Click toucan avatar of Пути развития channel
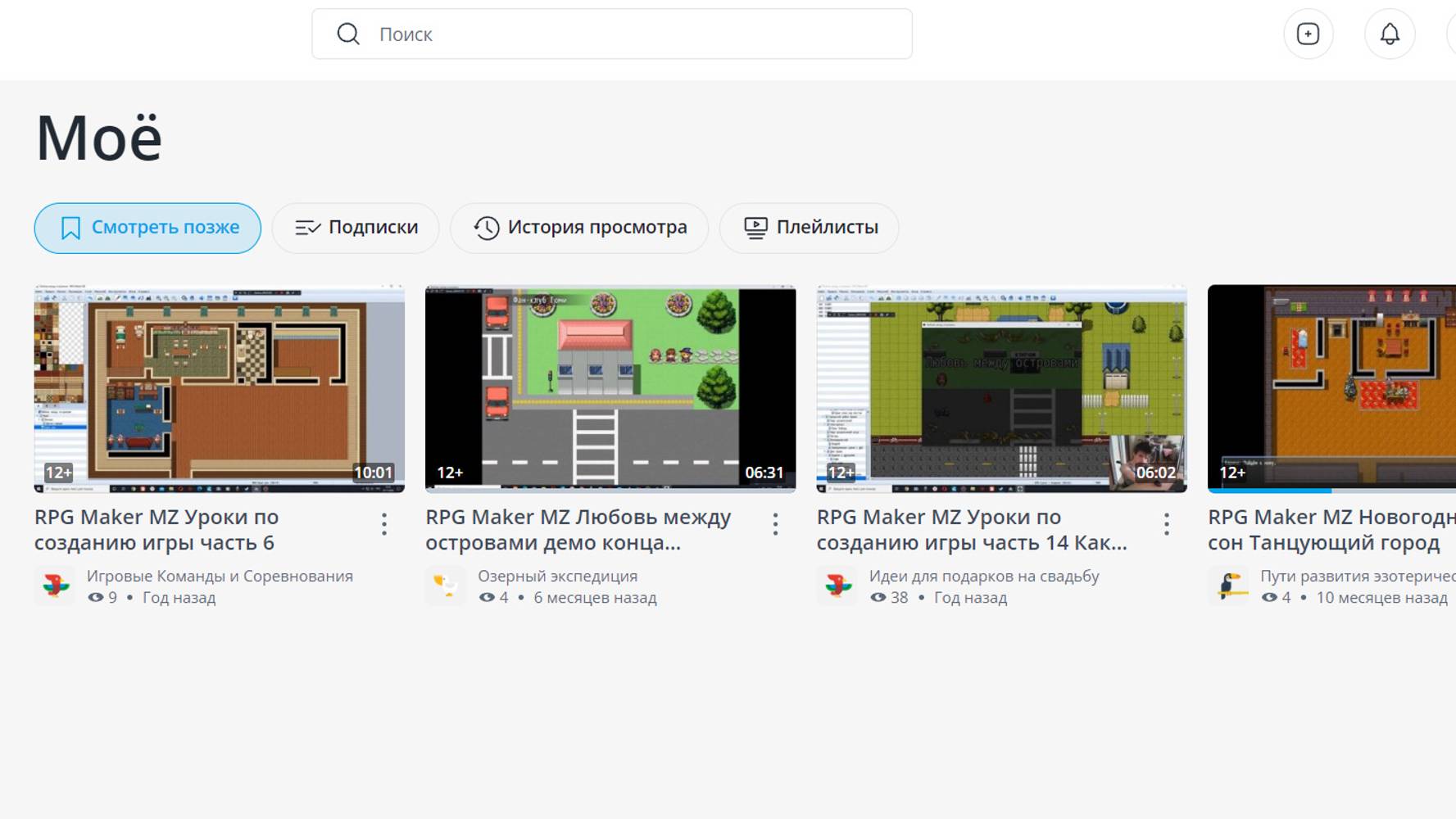1456x819 pixels. [x=1228, y=586]
